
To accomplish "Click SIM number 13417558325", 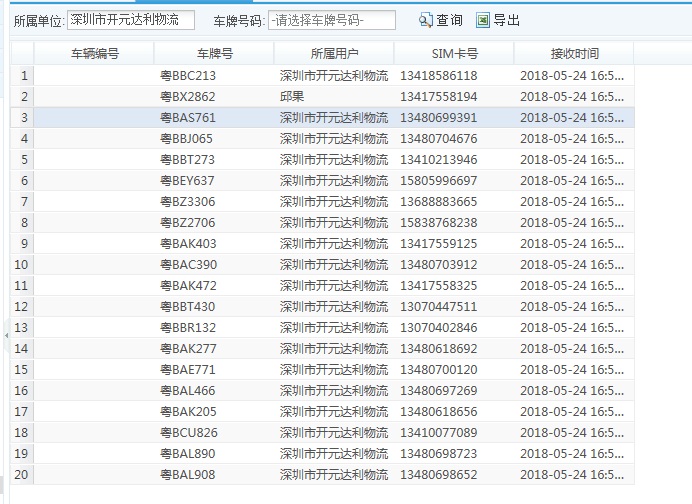I will tap(439, 286).
